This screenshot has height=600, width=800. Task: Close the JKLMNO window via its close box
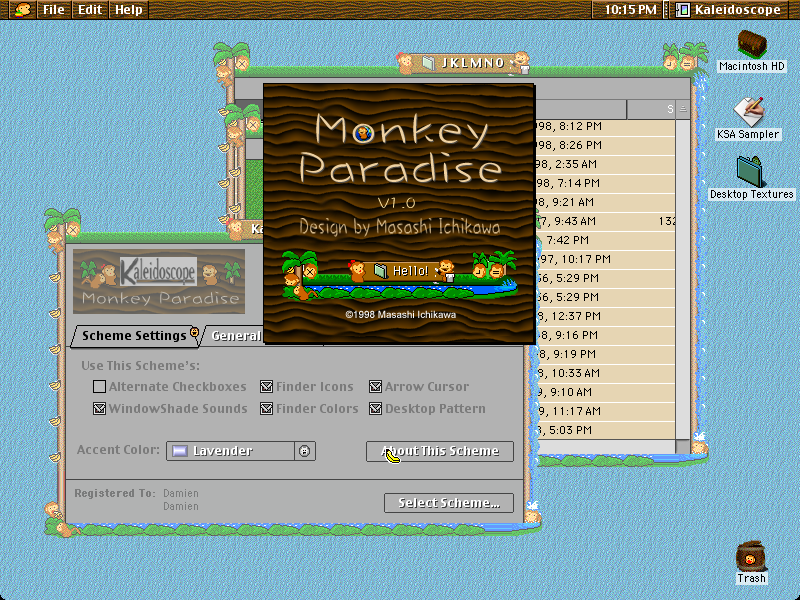click(242, 64)
